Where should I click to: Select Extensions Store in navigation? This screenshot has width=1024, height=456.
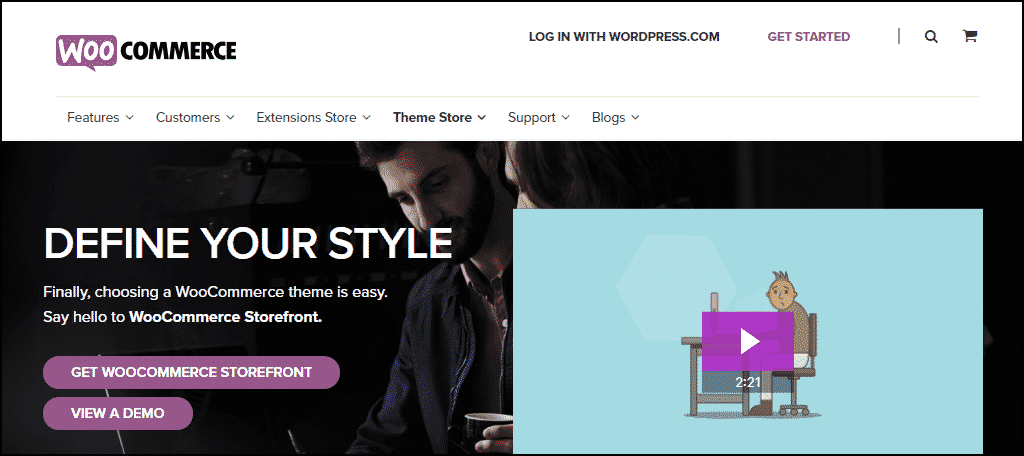306,118
